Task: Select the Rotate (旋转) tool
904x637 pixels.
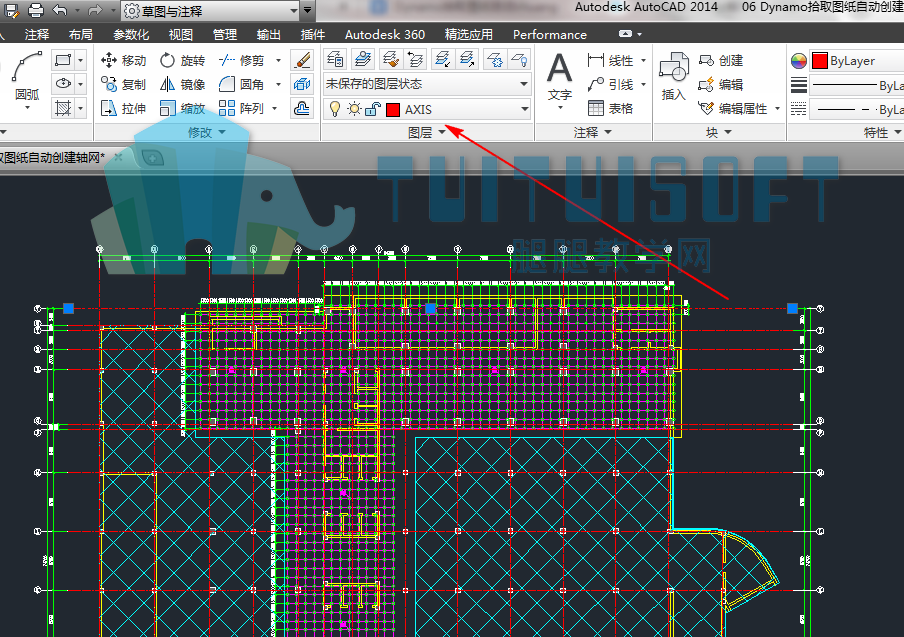Action: [x=182, y=61]
